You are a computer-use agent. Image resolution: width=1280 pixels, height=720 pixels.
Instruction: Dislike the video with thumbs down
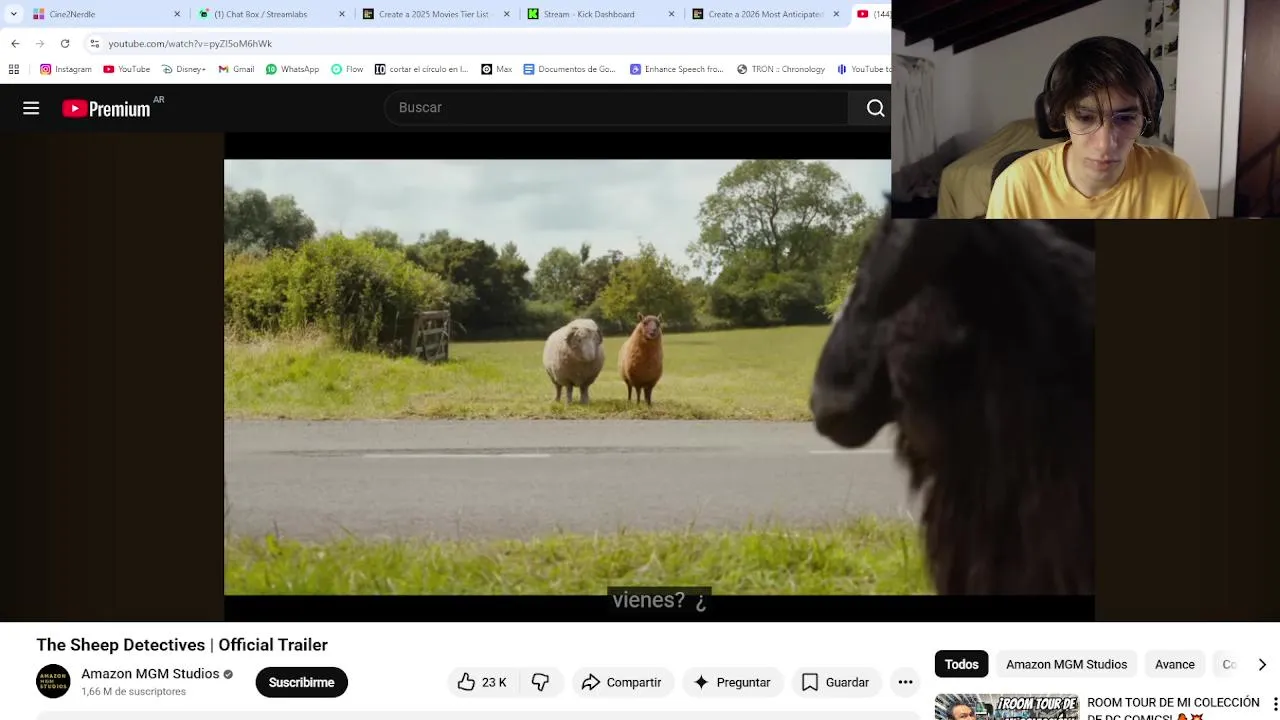pyautogui.click(x=541, y=682)
